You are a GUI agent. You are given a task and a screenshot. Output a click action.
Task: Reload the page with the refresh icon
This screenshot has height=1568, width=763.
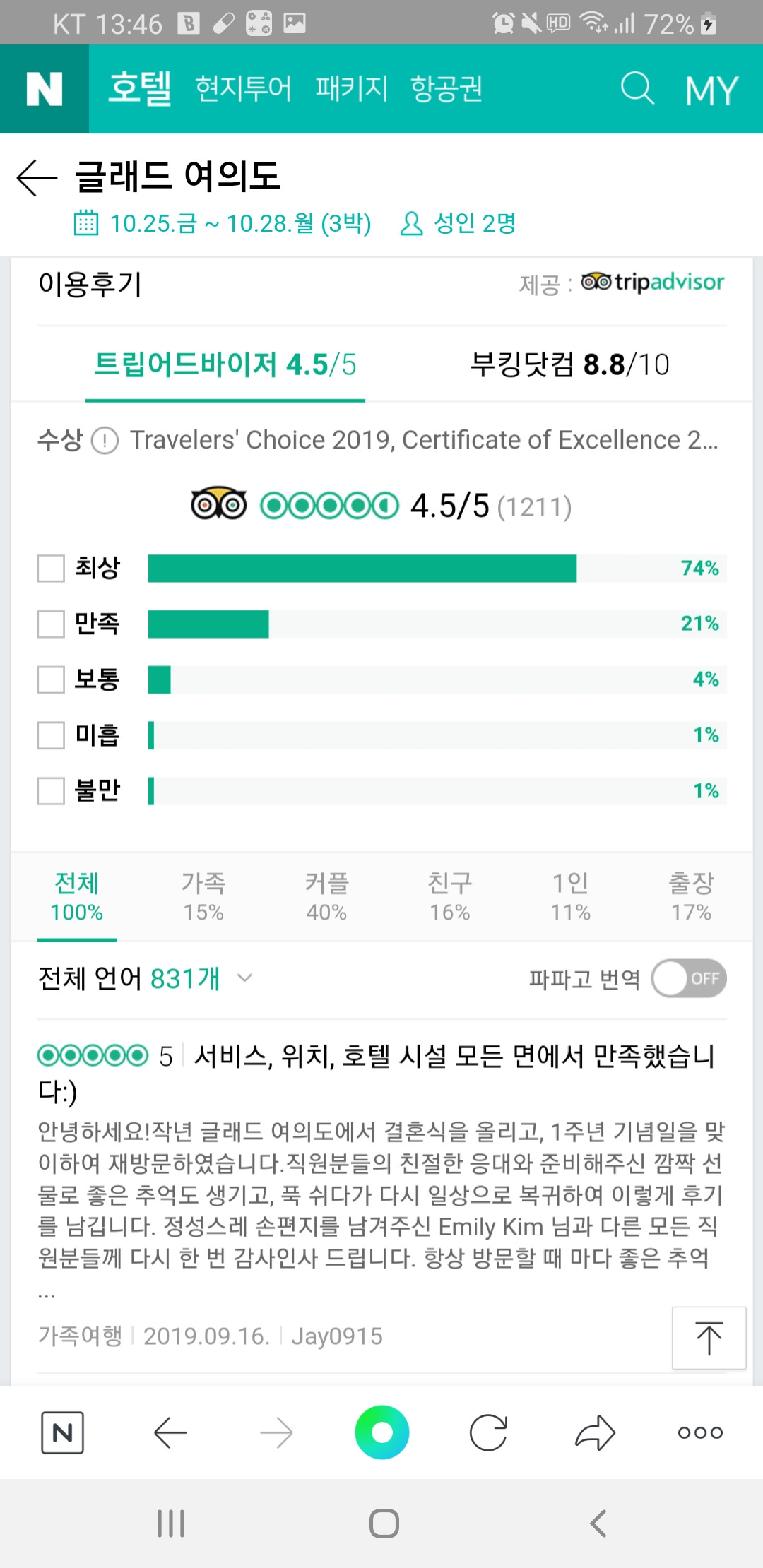click(x=489, y=1432)
